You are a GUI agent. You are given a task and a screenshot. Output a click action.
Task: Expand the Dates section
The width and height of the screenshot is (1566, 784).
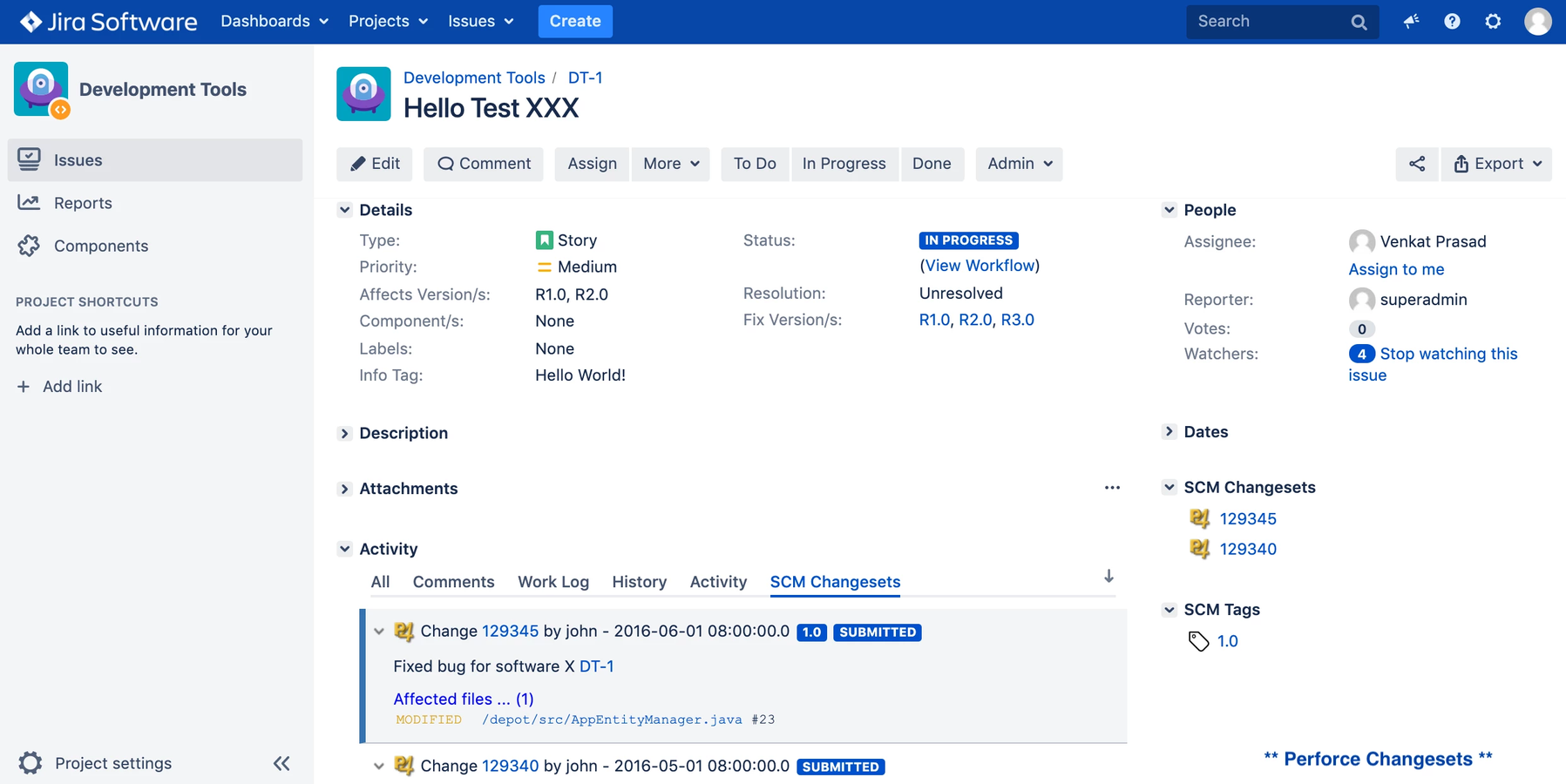[x=1169, y=431]
